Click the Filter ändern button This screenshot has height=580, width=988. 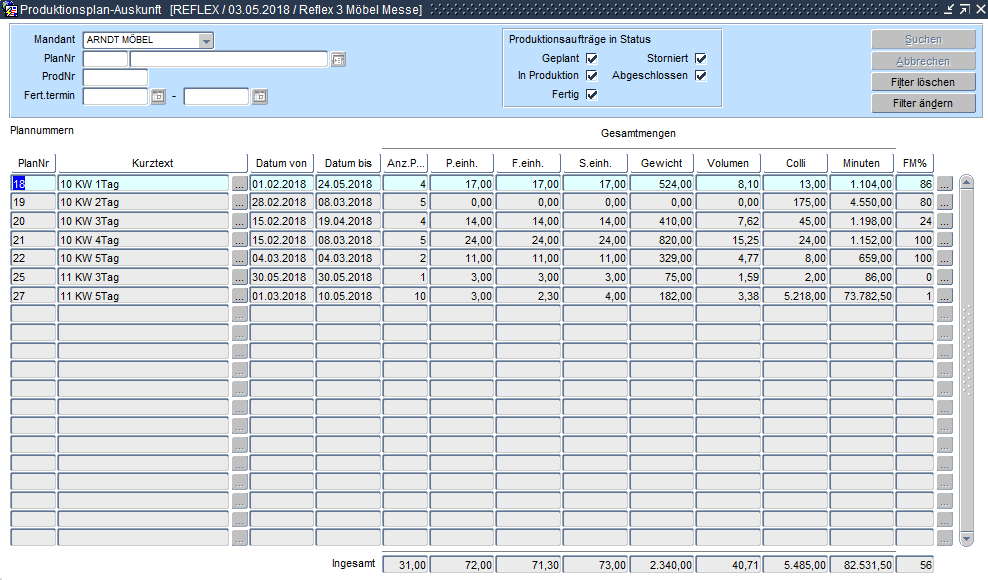click(x=922, y=103)
